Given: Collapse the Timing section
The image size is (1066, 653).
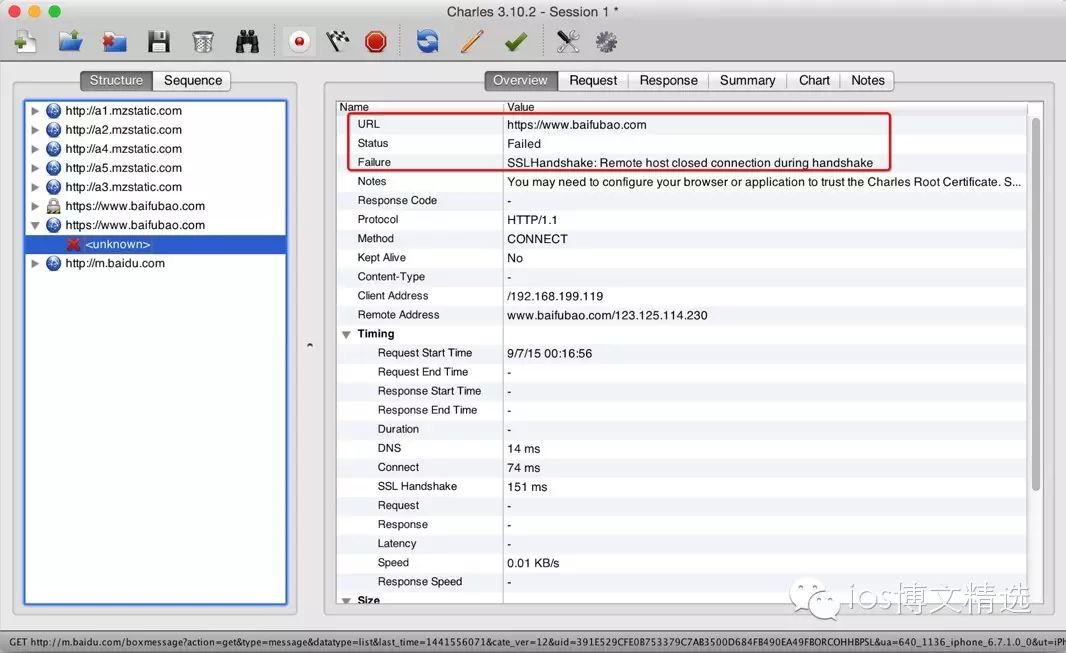Looking at the screenshot, I should [346, 334].
